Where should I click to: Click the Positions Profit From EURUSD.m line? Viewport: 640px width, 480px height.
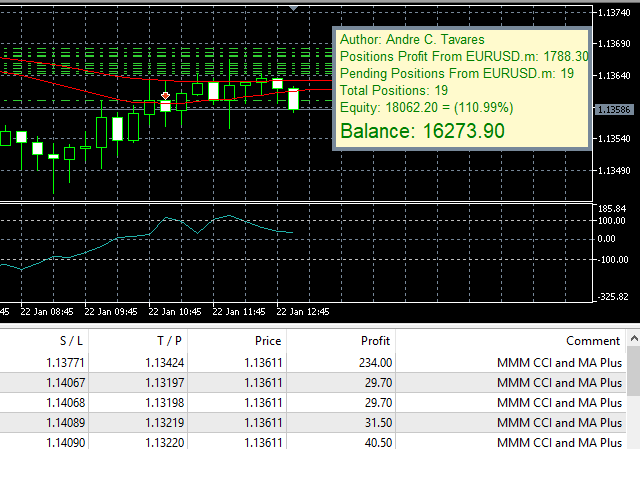click(x=464, y=56)
